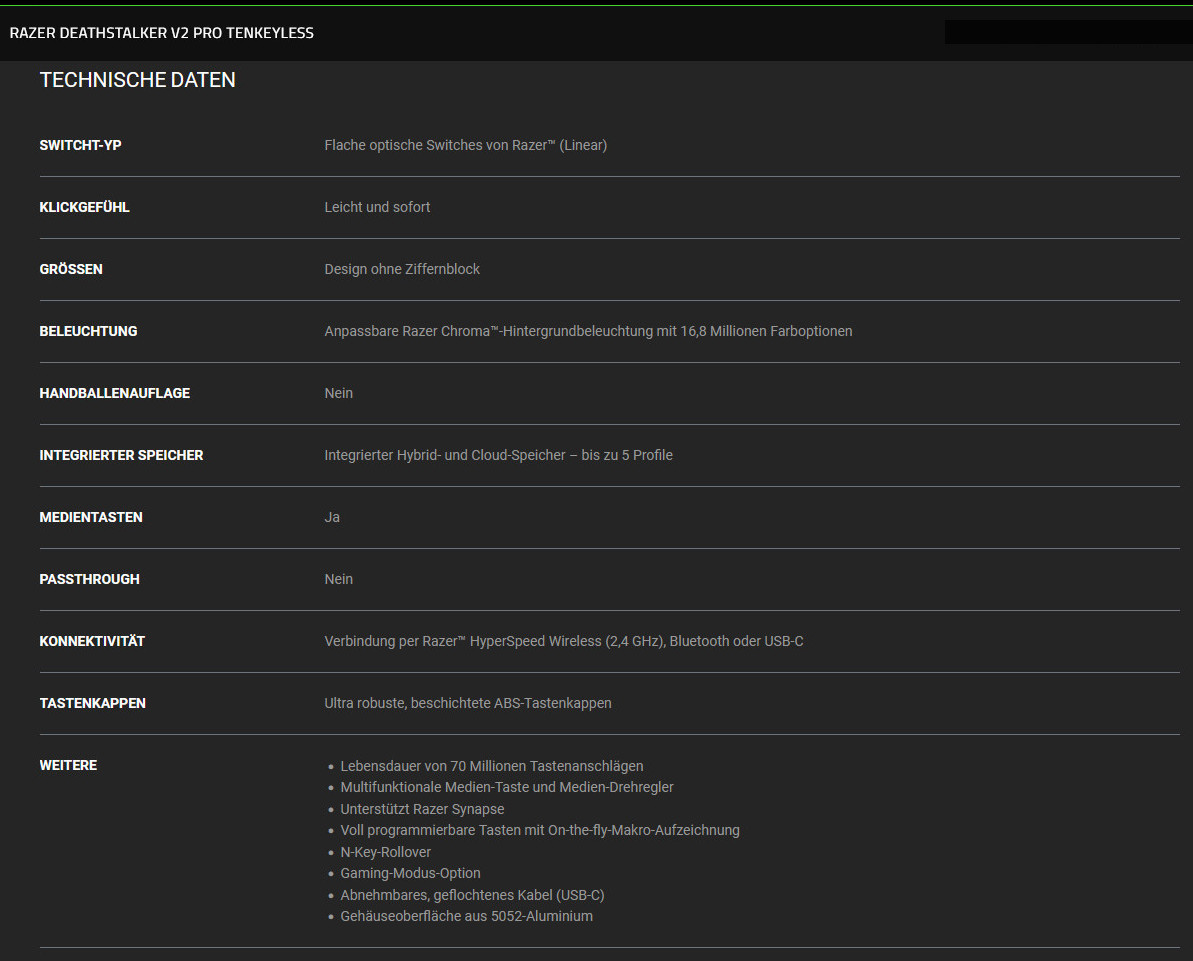1193x961 pixels.
Task: Click the Klickgefühl specification label
Action: click(84, 207)
